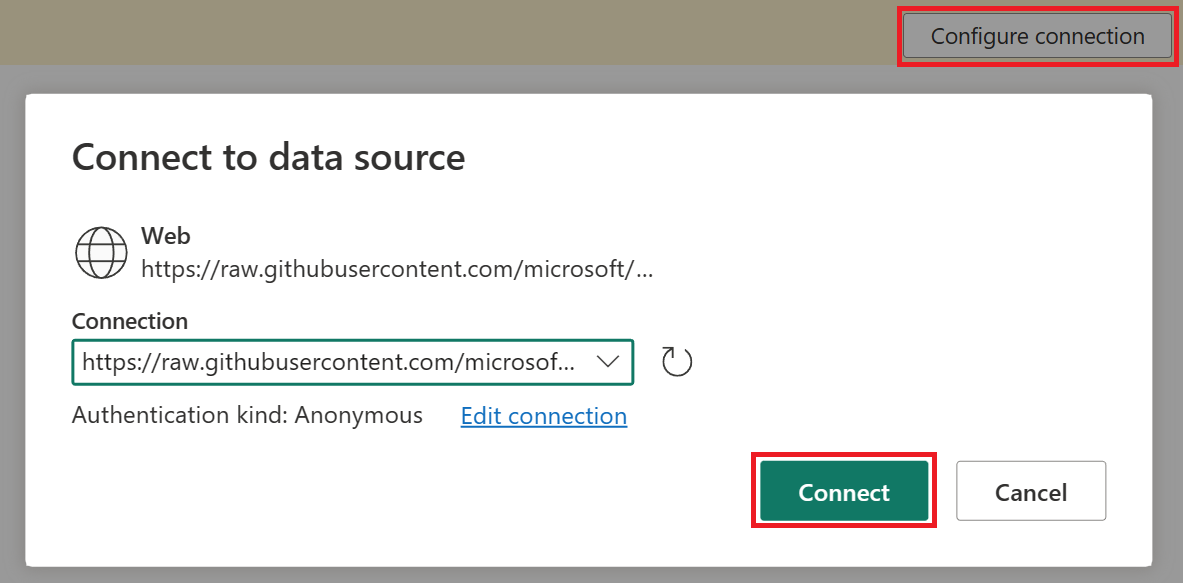Click the Authentication kind: Anonymous text

247,416
